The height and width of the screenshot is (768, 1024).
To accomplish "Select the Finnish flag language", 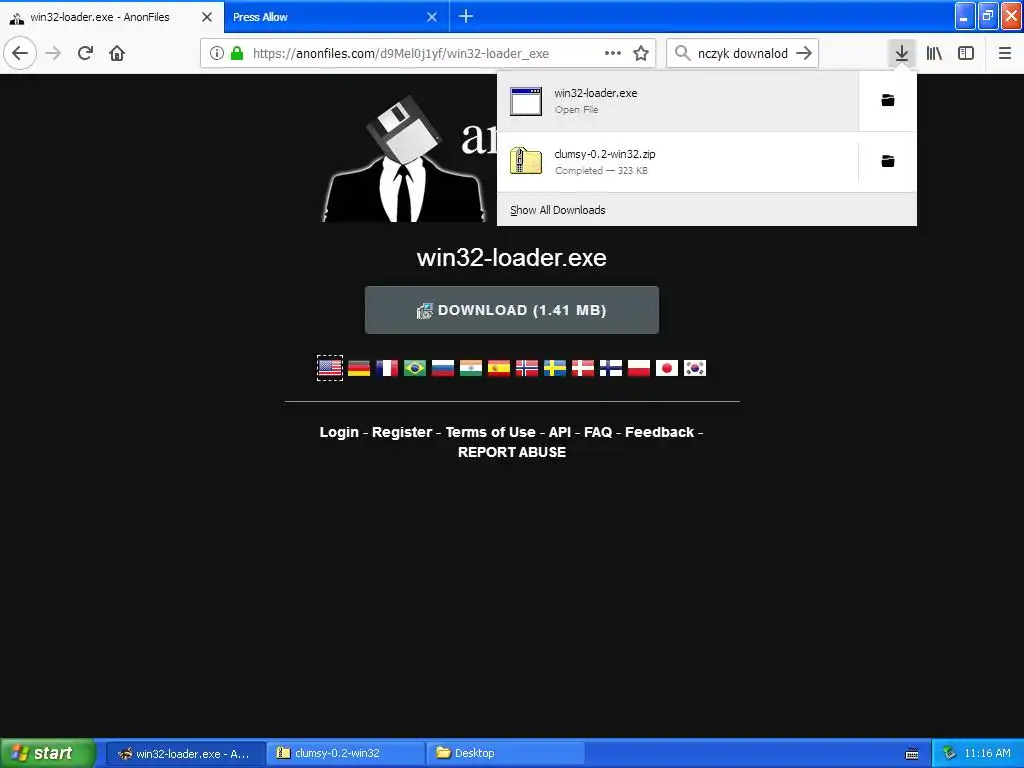I will [x=611, y=368].
